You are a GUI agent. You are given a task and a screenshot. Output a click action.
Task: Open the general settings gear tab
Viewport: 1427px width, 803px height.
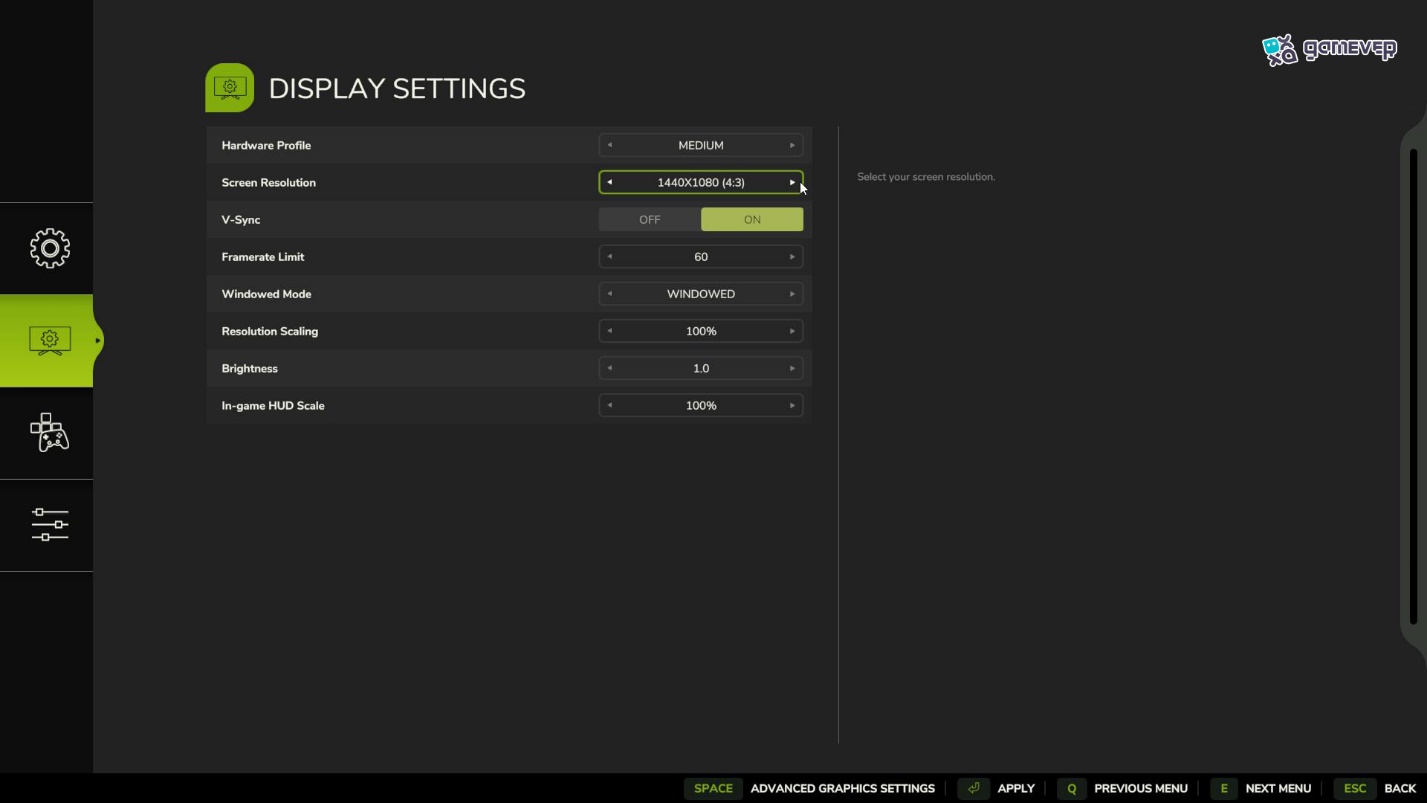(49, 248)
